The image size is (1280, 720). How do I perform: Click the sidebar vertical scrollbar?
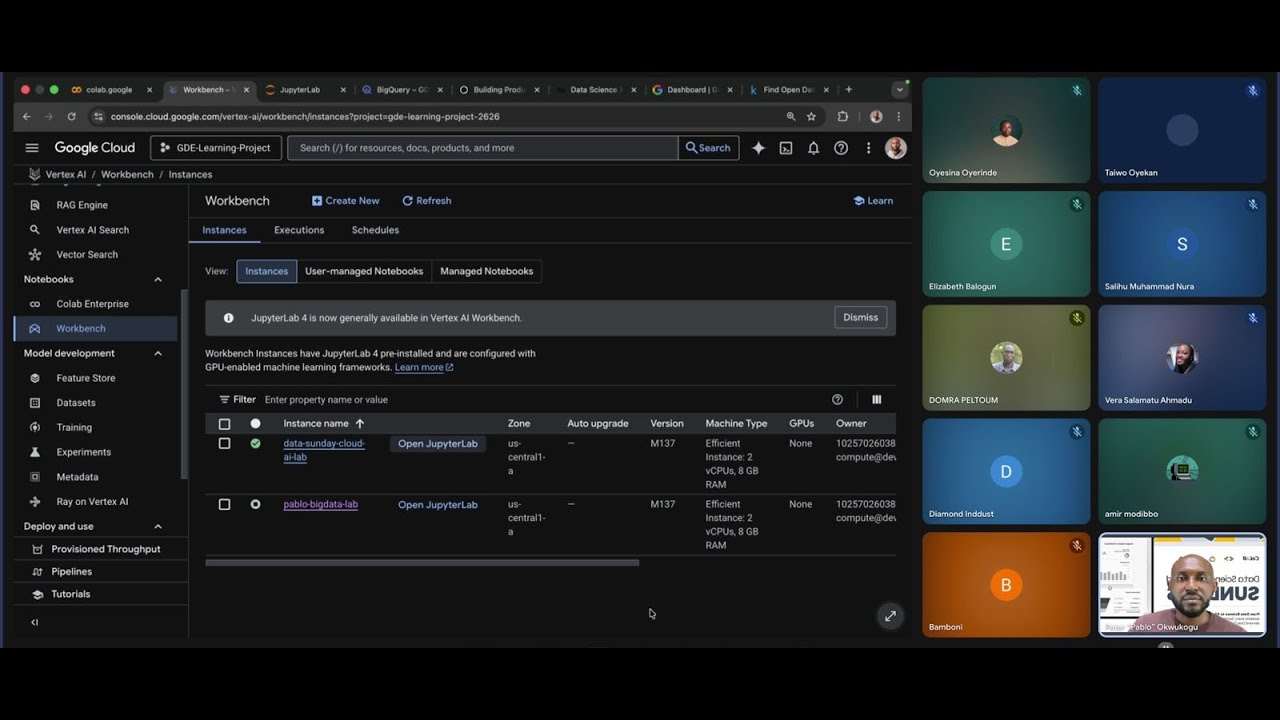point(183,384)
